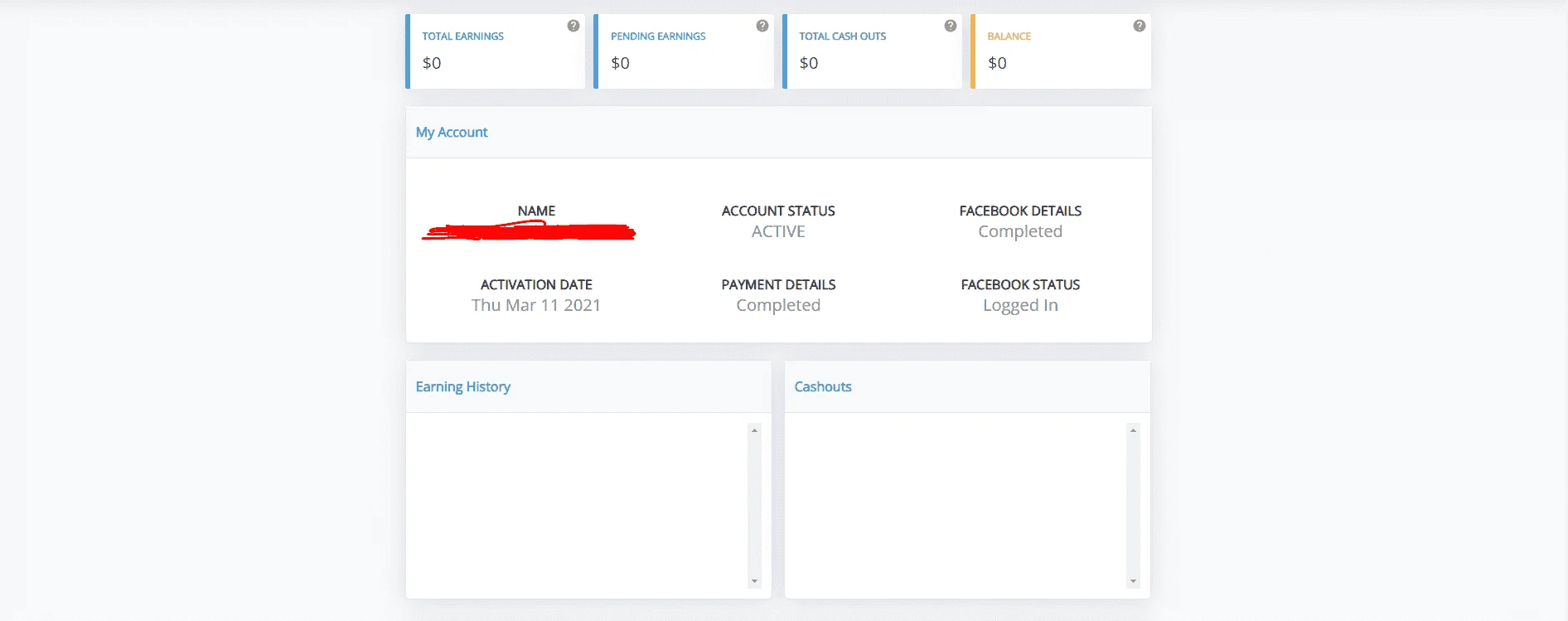Open the Earning History heading link

click(x=463, y=387)
